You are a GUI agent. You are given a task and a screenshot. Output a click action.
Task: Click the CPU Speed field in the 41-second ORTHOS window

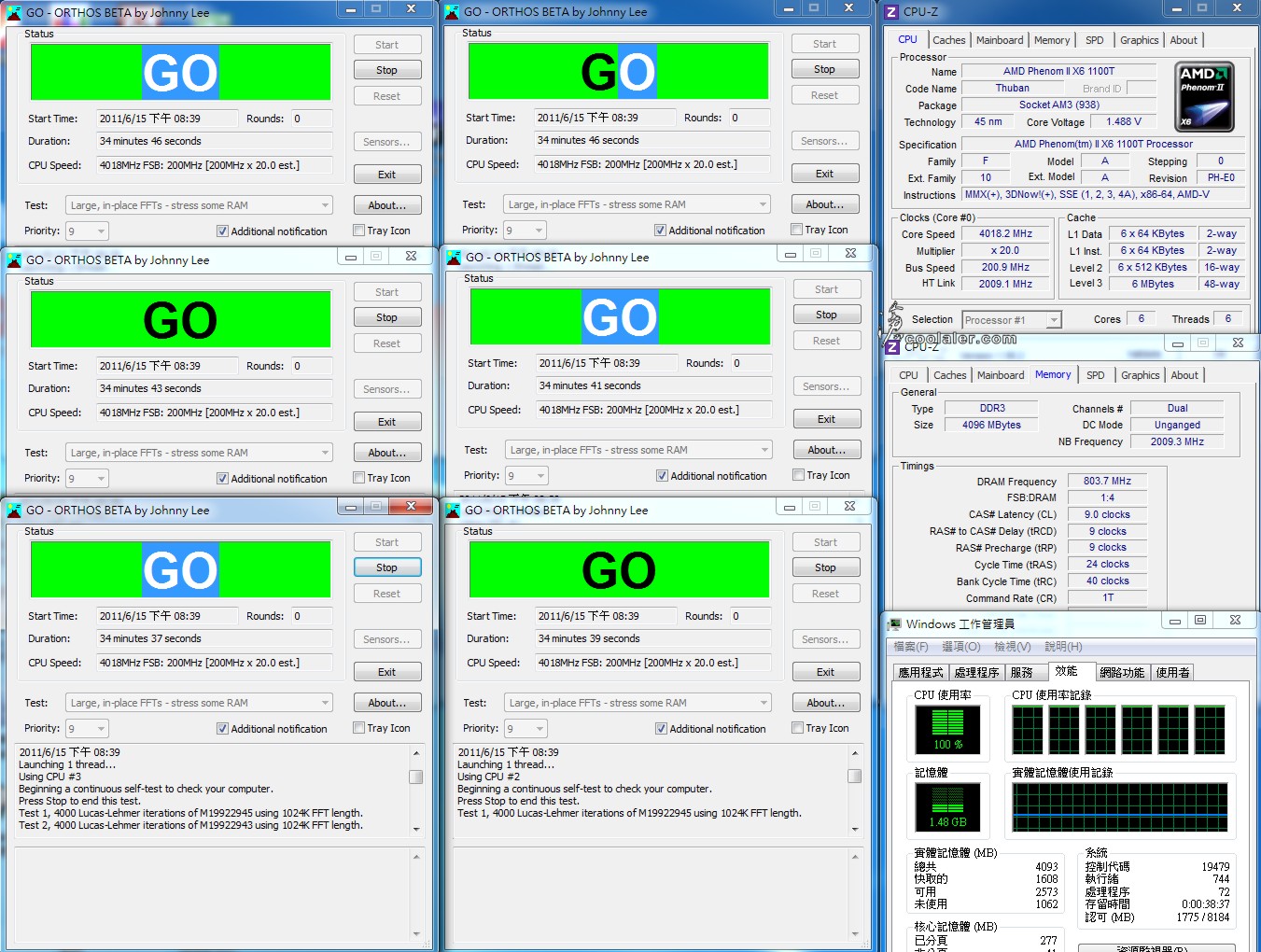654,410
